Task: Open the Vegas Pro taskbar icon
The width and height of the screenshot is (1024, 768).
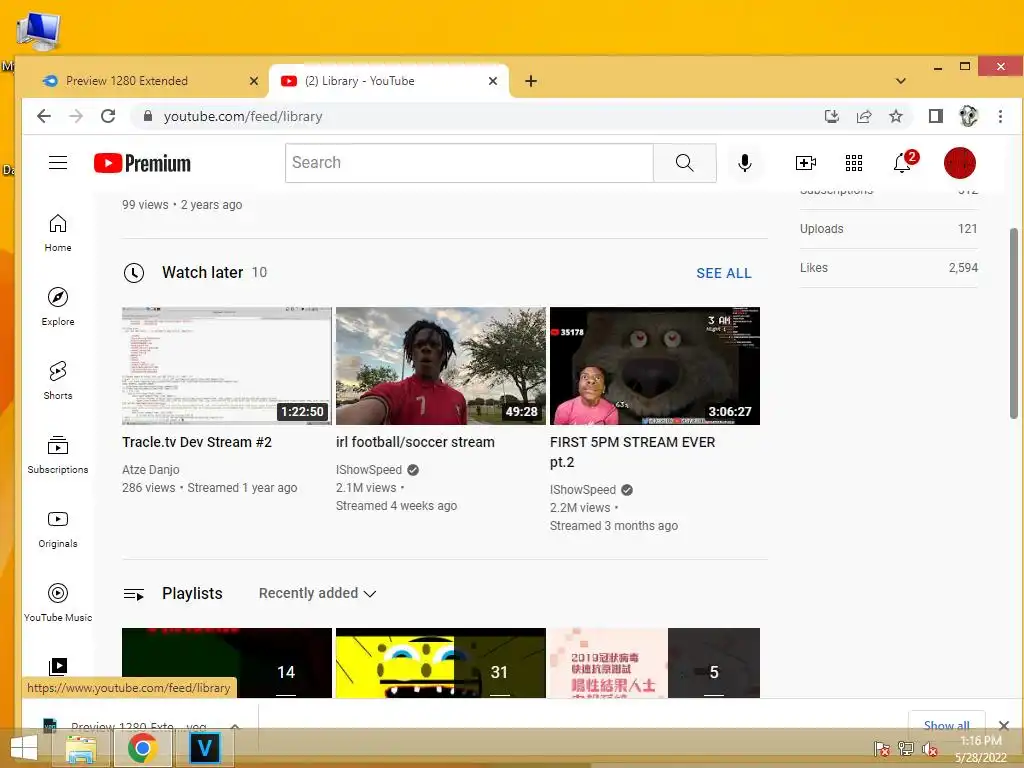Action: (x=204, y=748)
